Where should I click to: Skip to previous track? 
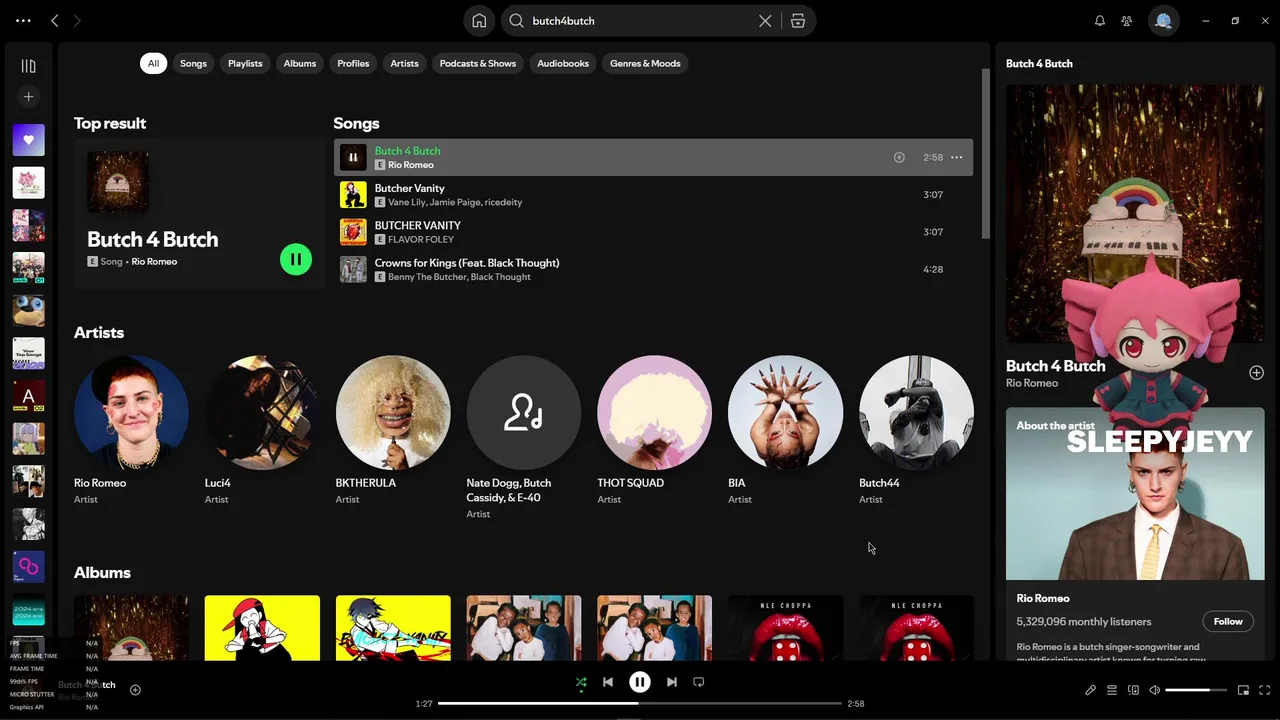[608, 683]
